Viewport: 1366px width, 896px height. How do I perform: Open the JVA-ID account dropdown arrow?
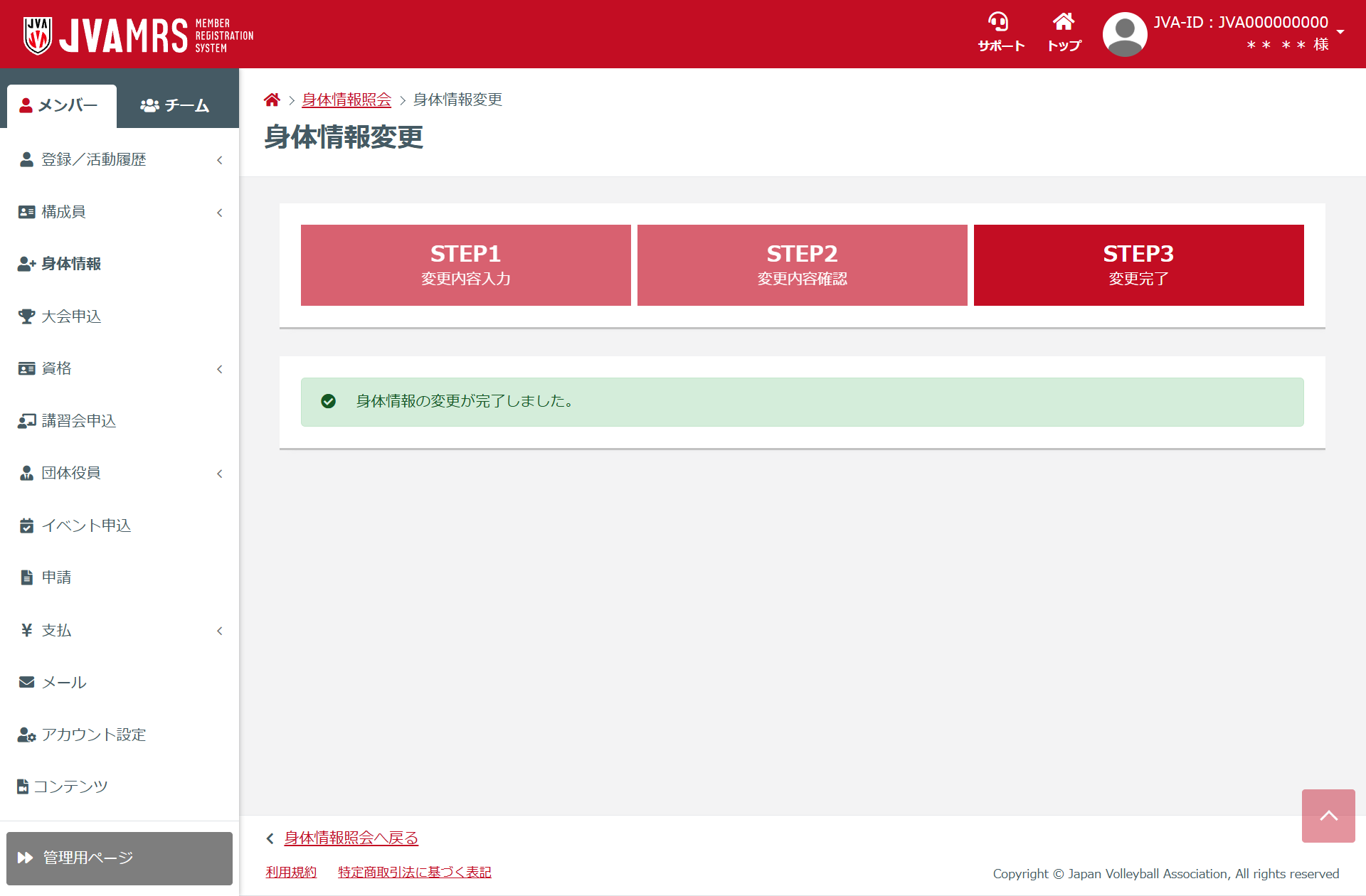point(1340,32)
